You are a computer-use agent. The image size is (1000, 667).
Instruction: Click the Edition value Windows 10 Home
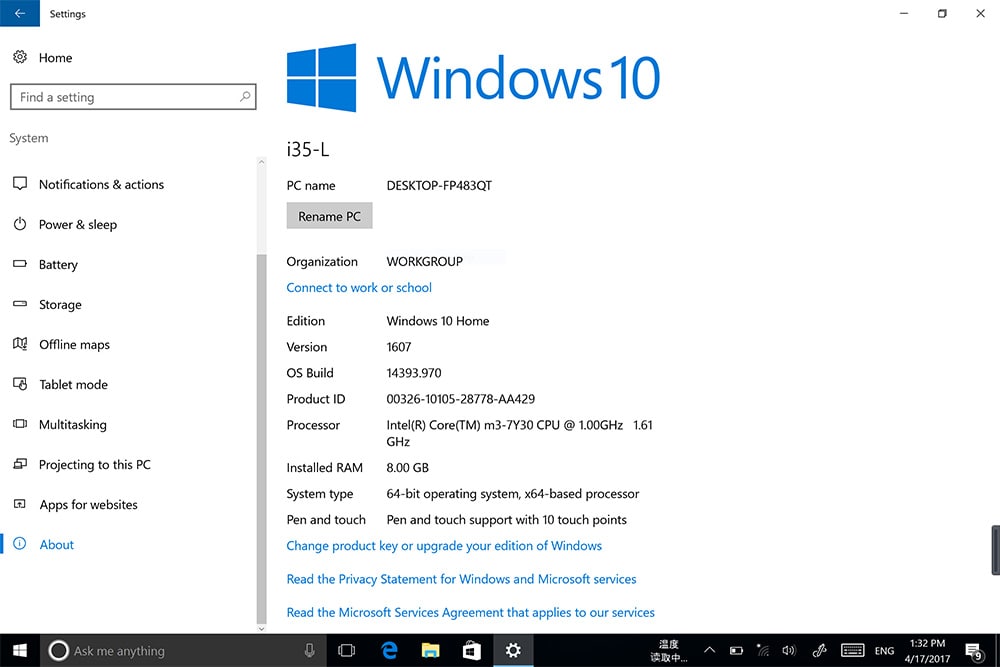[438, 321]
